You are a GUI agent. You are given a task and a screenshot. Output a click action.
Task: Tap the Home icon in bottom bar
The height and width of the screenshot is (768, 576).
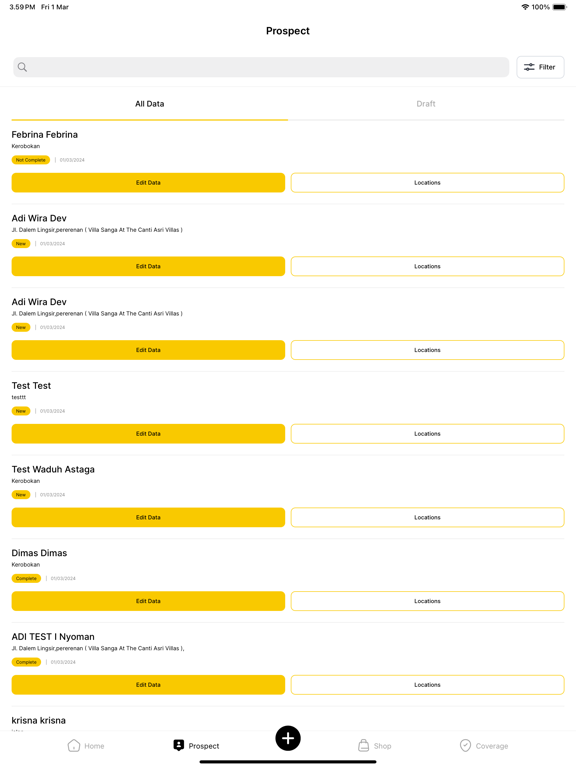[73, 745]
